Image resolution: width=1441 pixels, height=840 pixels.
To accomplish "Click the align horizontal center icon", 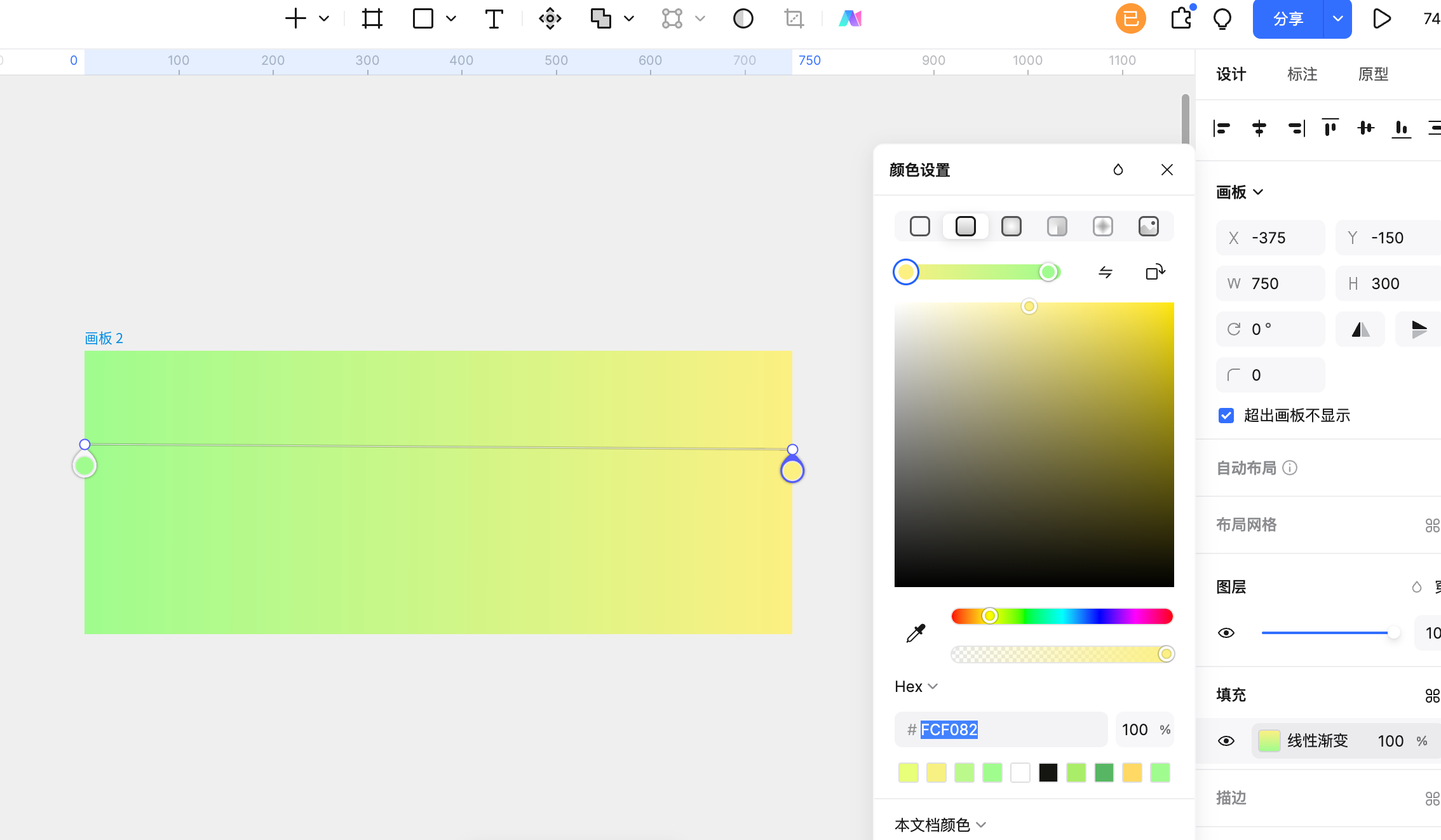I will pos(1259,128).
